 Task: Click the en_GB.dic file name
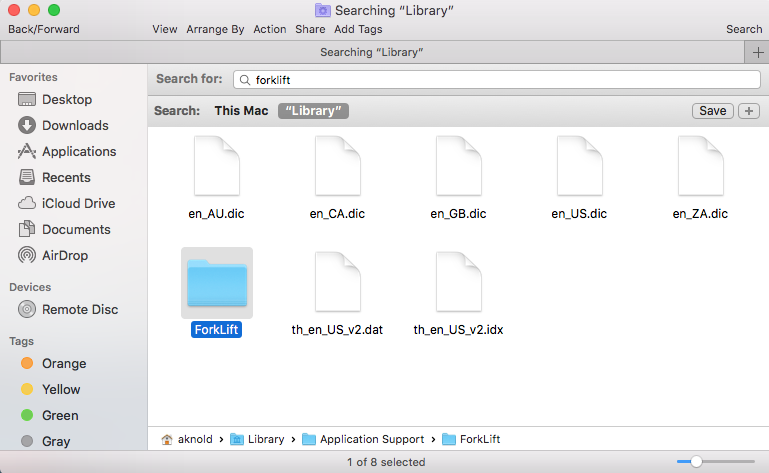point(459,214)
